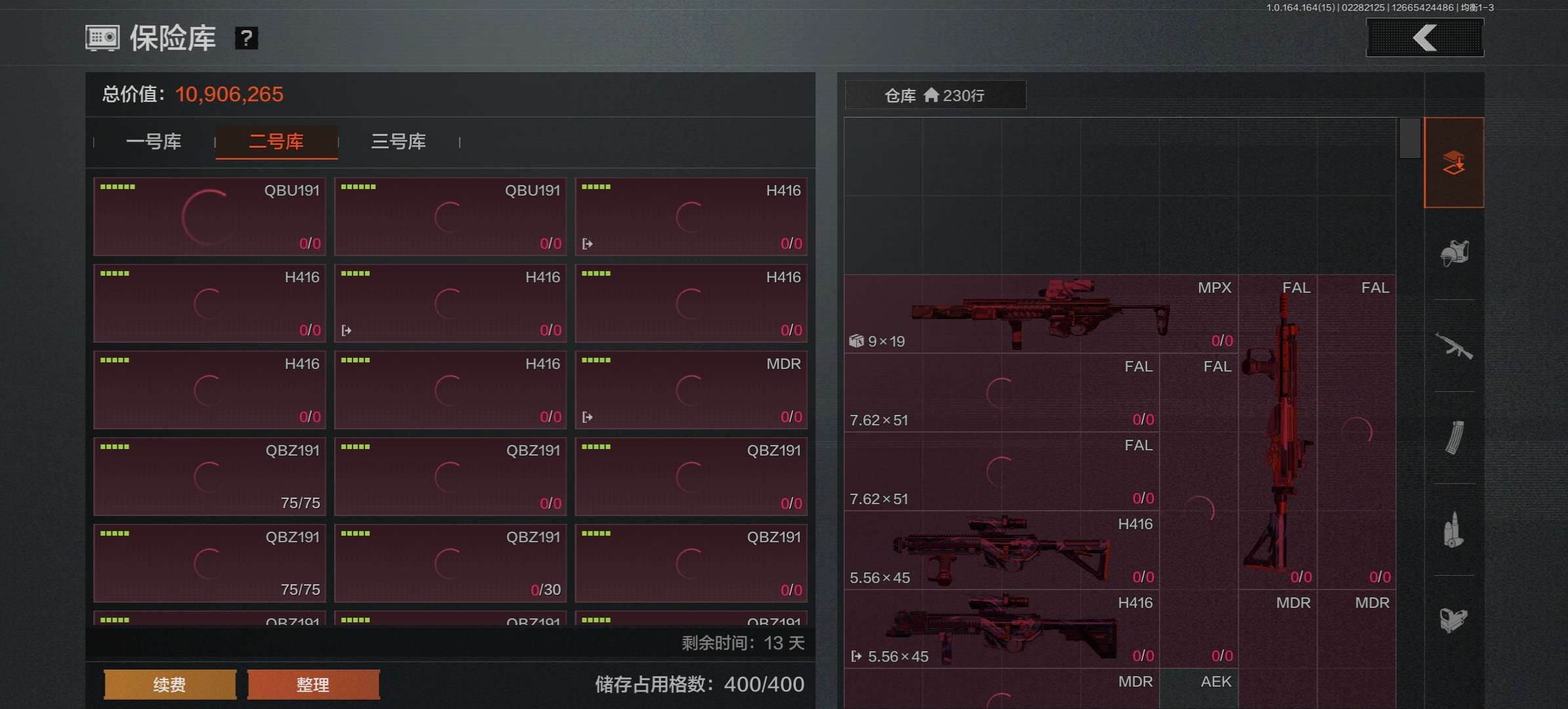1568x709 pixels.
Task: Select the magazine category icon
Action: tap(1454, 437)
